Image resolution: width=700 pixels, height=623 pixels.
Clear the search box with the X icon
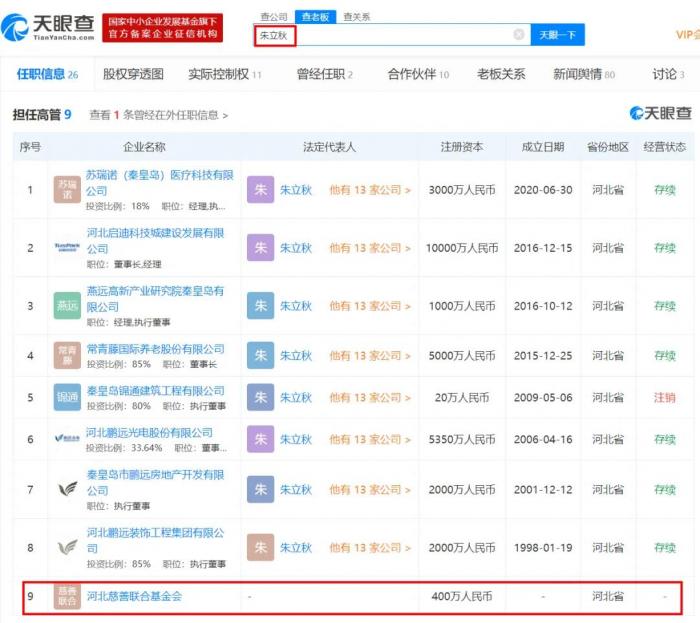(519, 35)
